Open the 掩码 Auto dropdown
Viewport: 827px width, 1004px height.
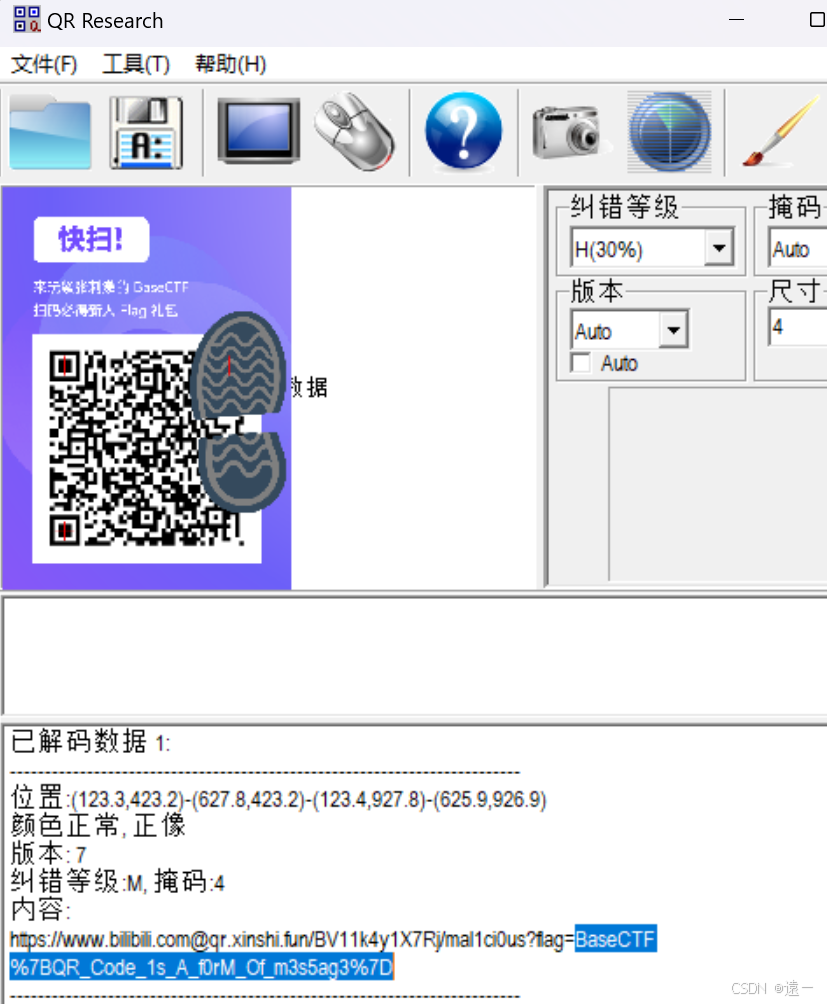point(800,248)
